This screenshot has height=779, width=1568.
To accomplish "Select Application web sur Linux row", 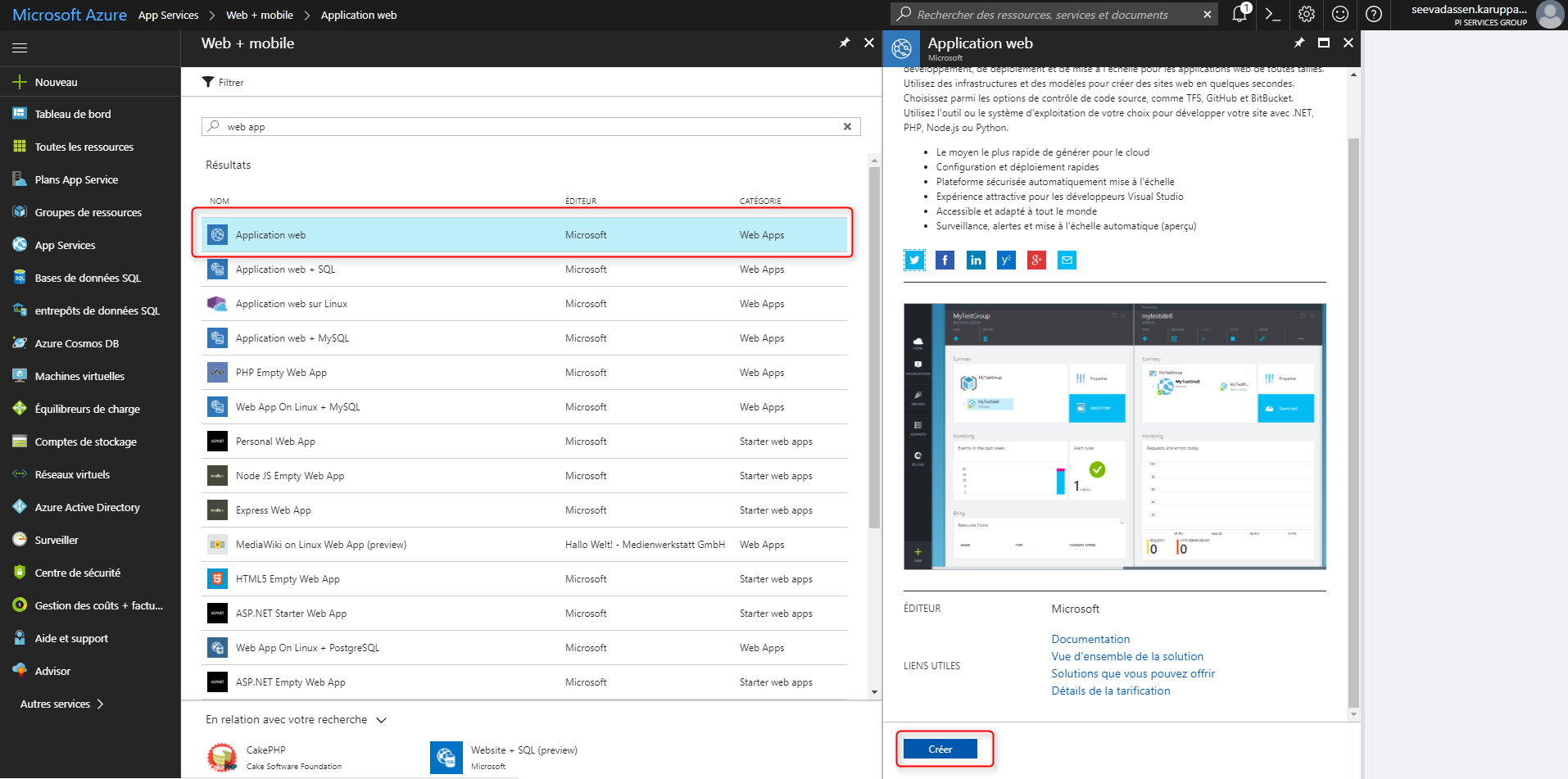I will 524,304.
